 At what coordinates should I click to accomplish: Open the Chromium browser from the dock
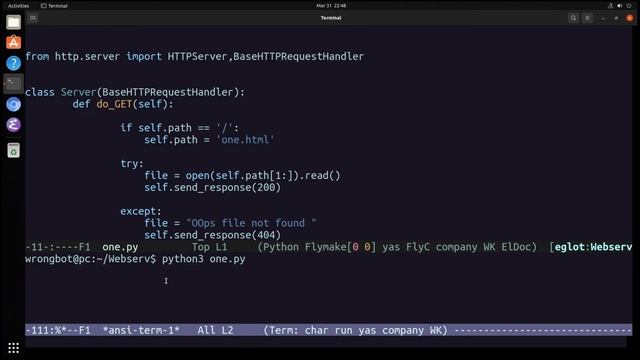click(x=13, y=104)
